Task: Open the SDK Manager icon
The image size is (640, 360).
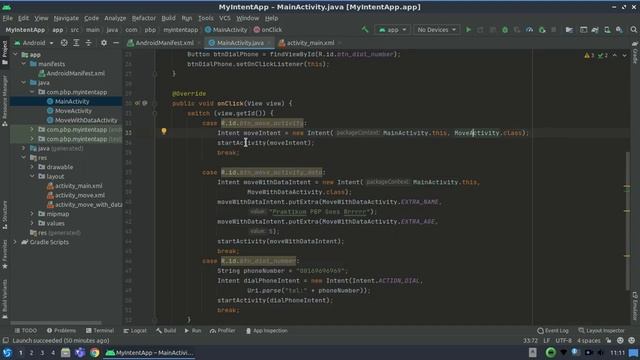Action: pyautogui.click(x=619, y=30)
